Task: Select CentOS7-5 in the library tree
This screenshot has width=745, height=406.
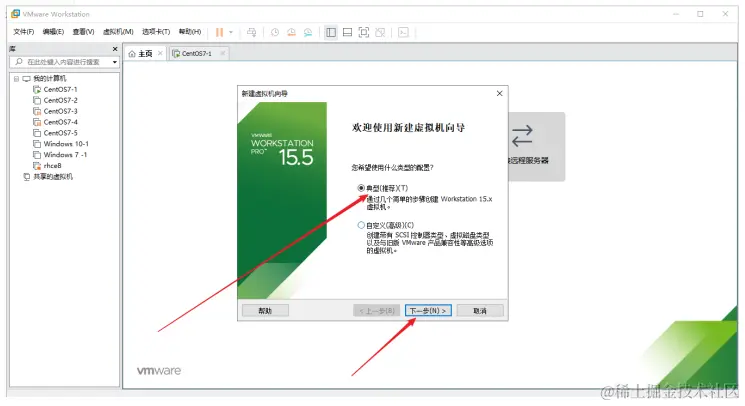Action: click(x=60, y=133)
